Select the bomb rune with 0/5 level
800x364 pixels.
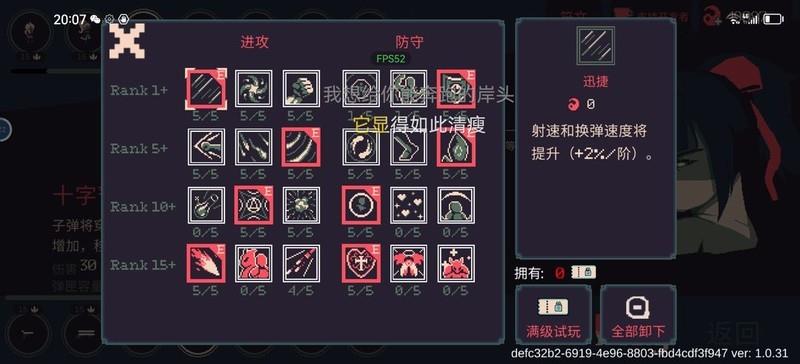click(206, 205)
